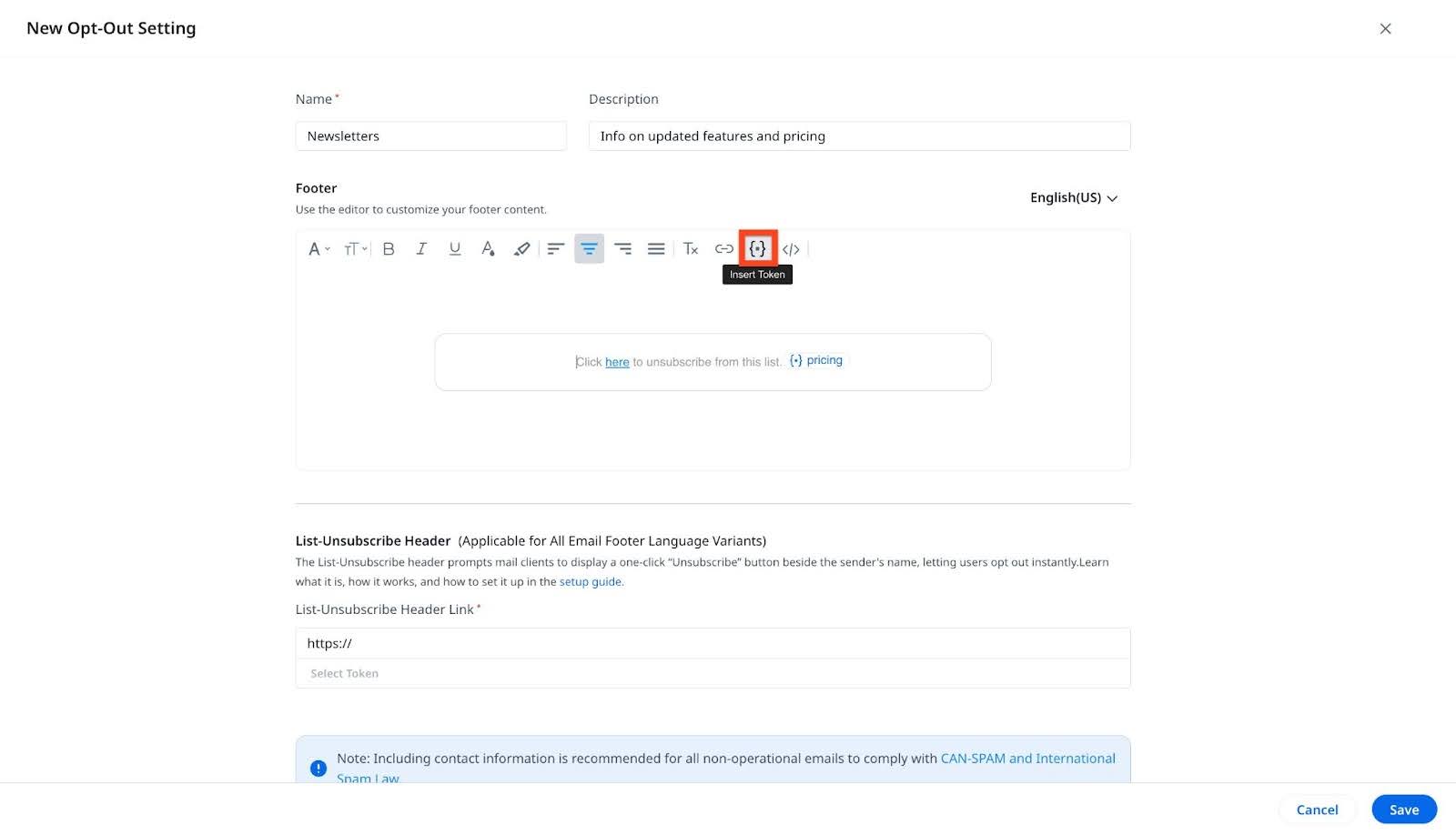The width and height of the screenshot is (1456, 835).
Task: Justify the footer text
Action: (x=656, y=249)
